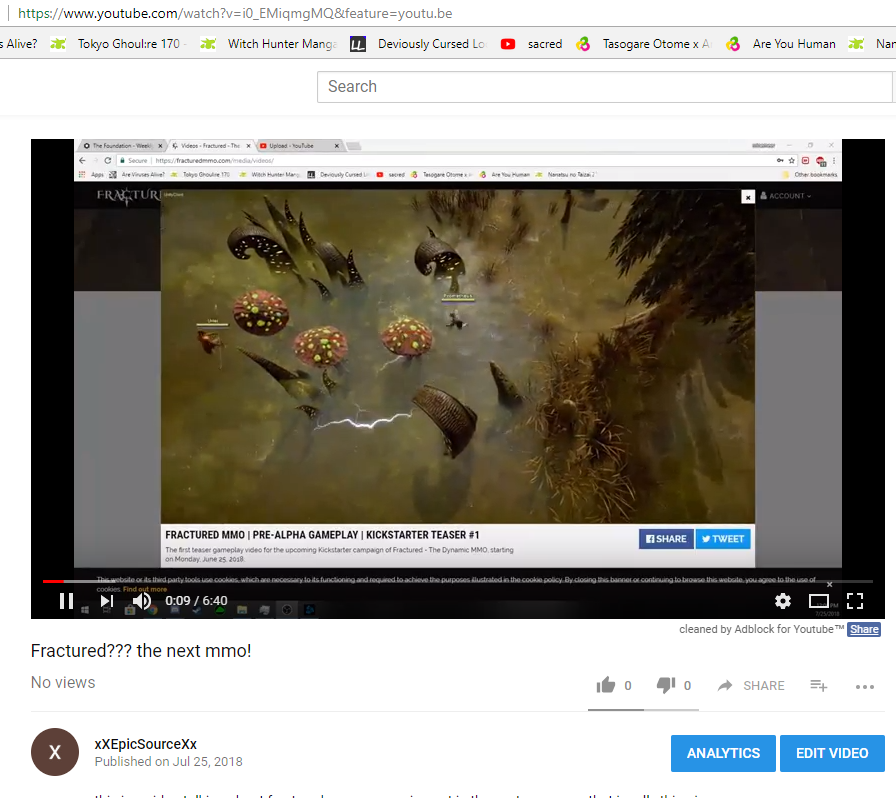896x798 pixels.
Task: Open the three-dot more actions menu
Action: point(865,687)
